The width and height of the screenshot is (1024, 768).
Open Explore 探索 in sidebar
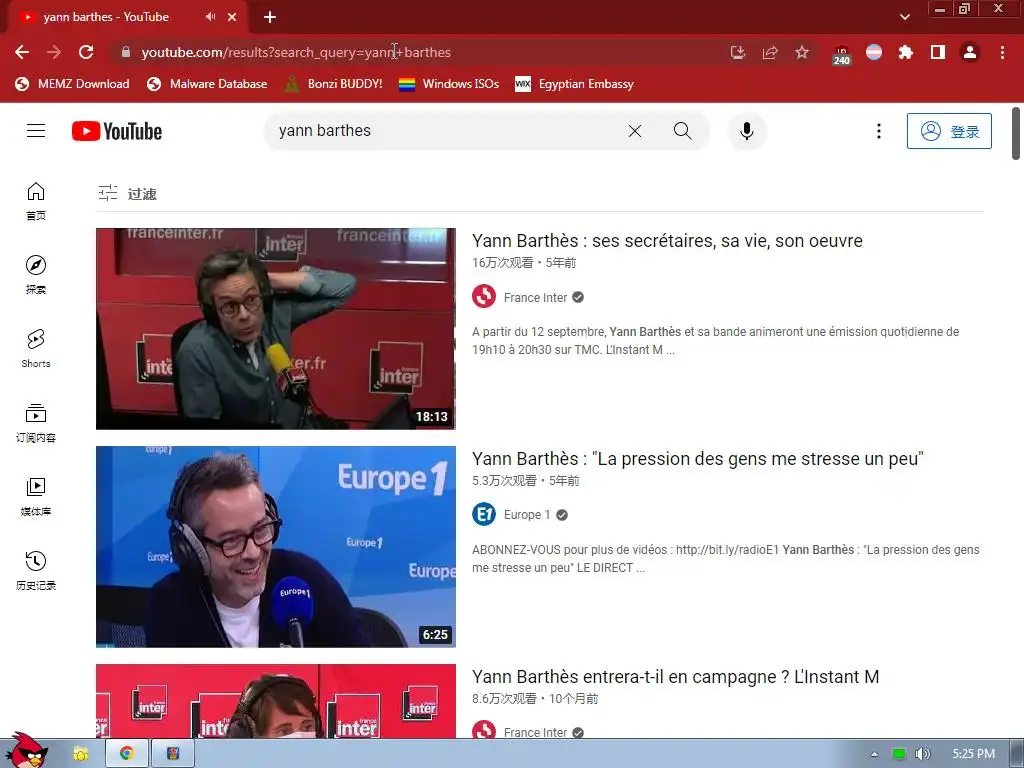point(36,275)
